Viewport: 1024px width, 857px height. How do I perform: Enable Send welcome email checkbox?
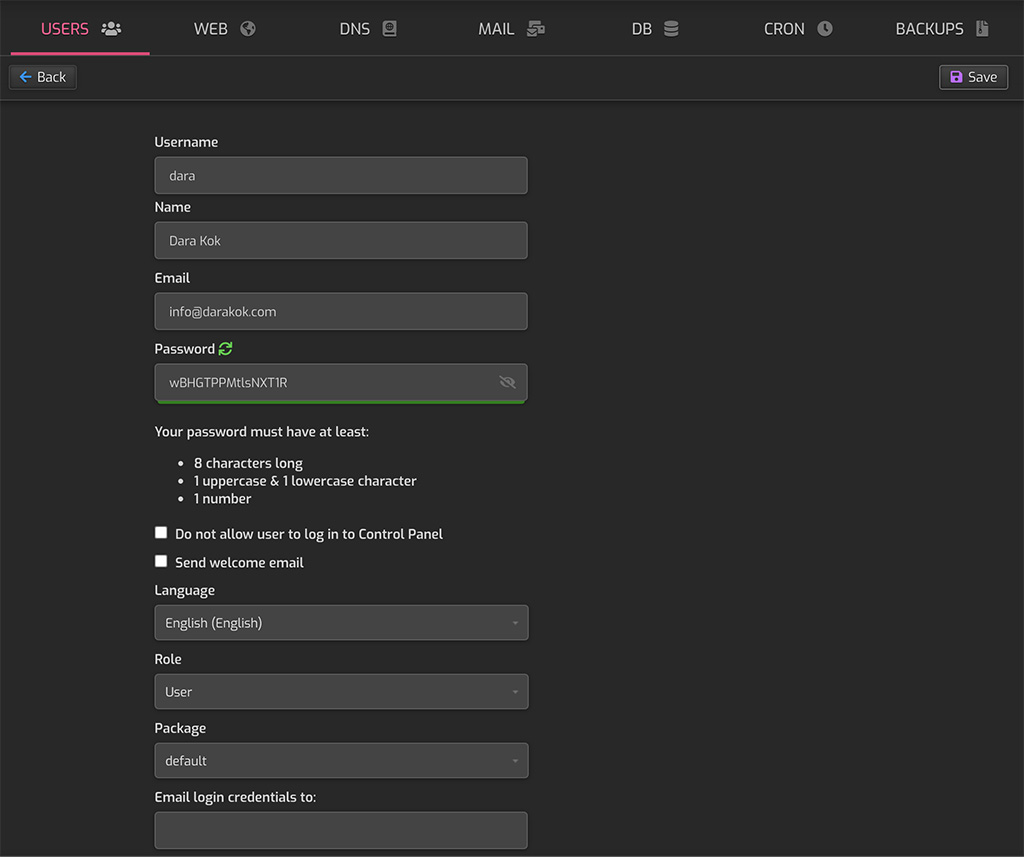(x=161, y=562)
